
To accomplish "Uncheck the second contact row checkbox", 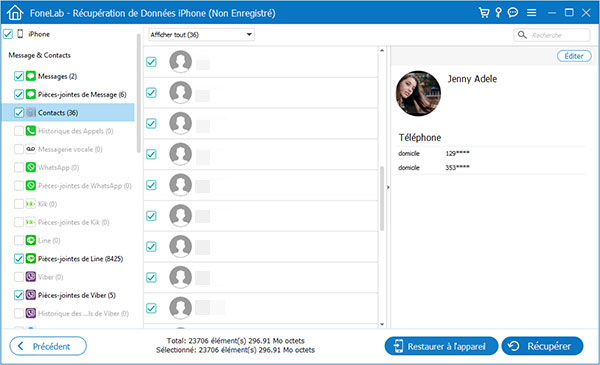I will click(152, 93).
